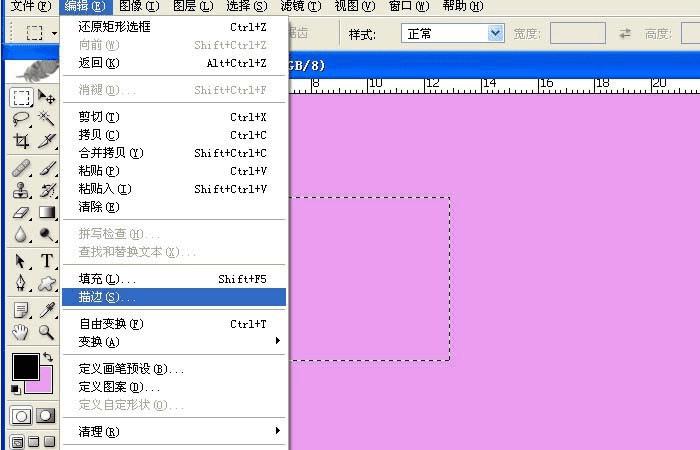Viewport: 700px width, 450px height.
Task: Select the Blur tool
Action: pos(21,234)
